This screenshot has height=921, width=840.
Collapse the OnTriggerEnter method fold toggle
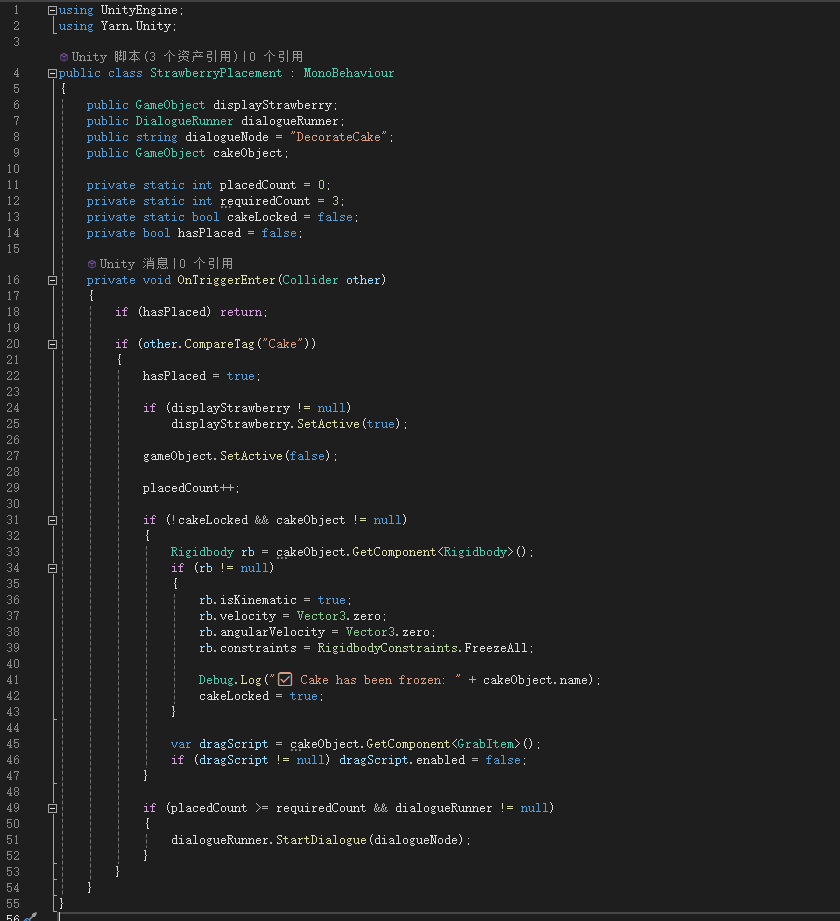pyautogui.click(x=52, y=281)
